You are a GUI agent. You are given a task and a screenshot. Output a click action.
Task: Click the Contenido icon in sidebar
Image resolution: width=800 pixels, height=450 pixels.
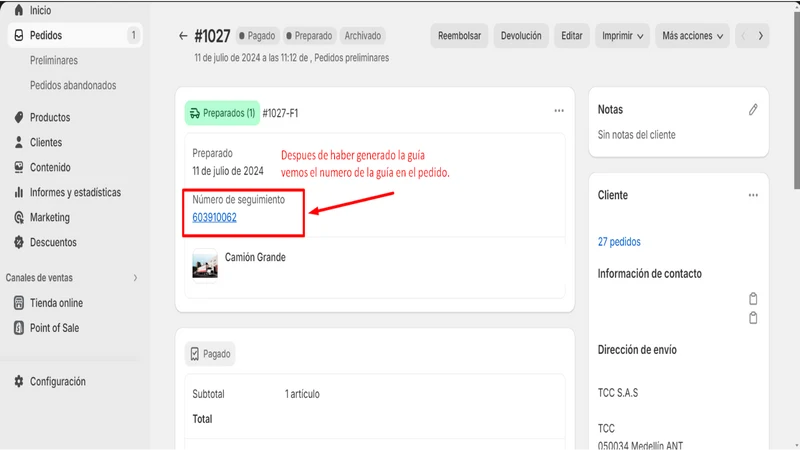tap(19, 167)
